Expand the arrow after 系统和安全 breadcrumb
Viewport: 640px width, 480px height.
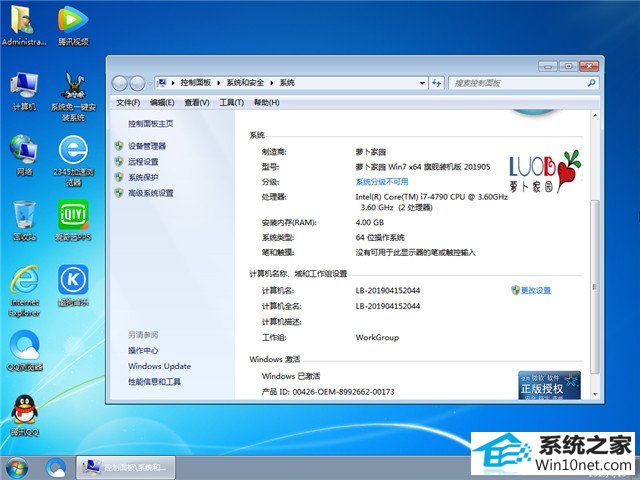272,83
